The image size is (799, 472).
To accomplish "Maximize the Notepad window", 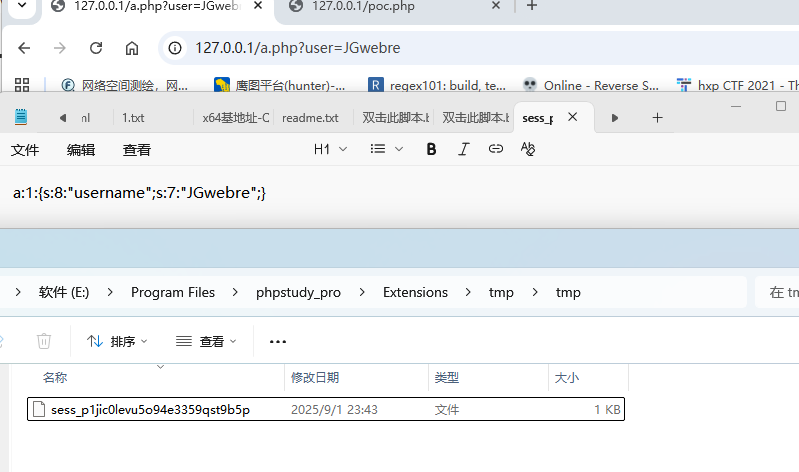I will tap(781, 106).
